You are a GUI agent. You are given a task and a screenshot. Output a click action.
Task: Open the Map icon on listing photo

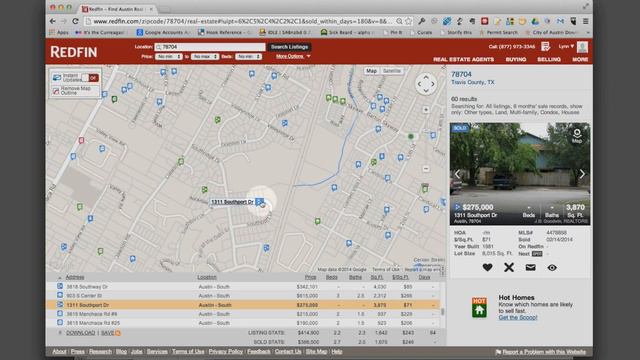click(577, 136)
